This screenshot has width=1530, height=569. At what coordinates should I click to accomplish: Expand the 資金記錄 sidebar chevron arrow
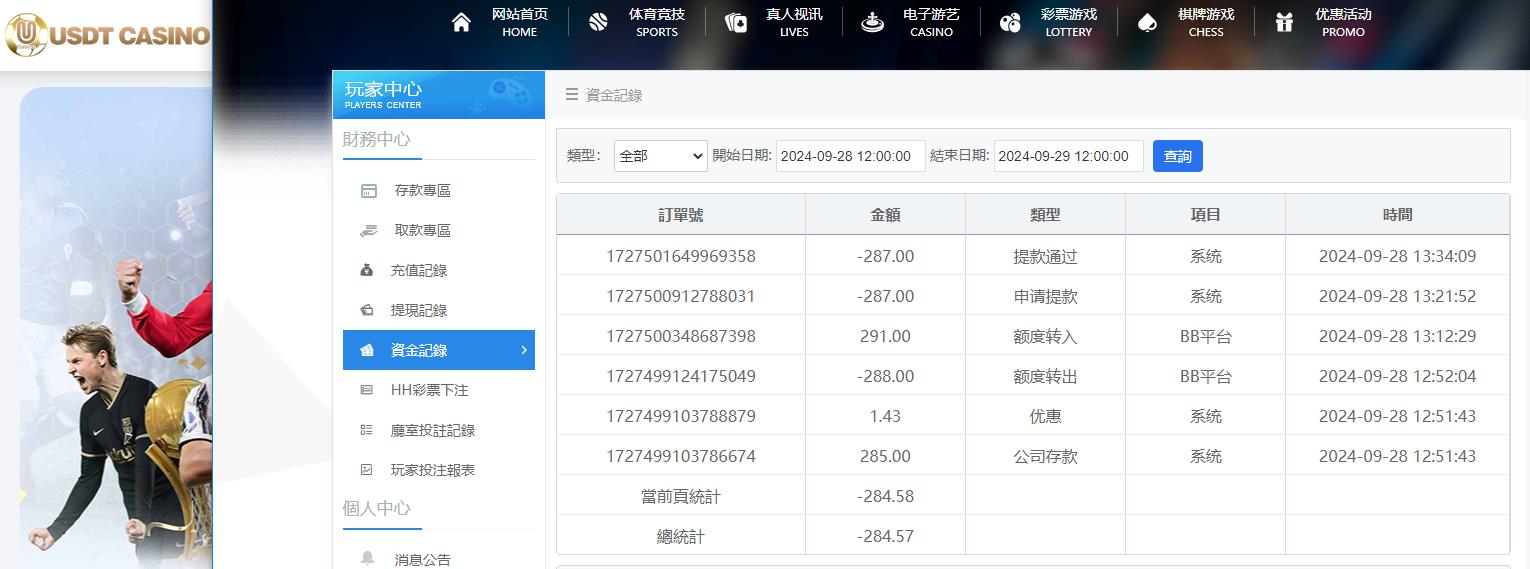click(524, 350)
